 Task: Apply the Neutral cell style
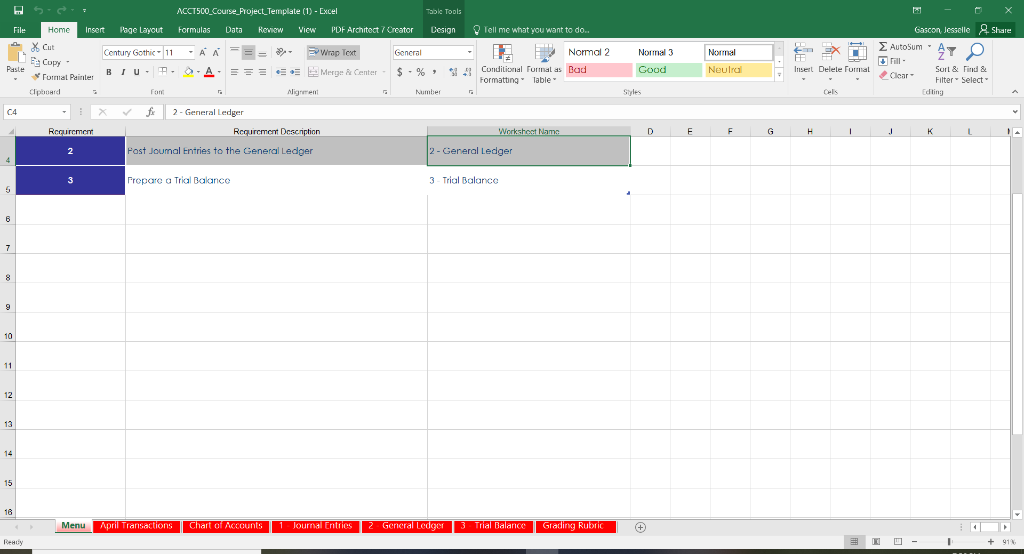click(739, 70)
